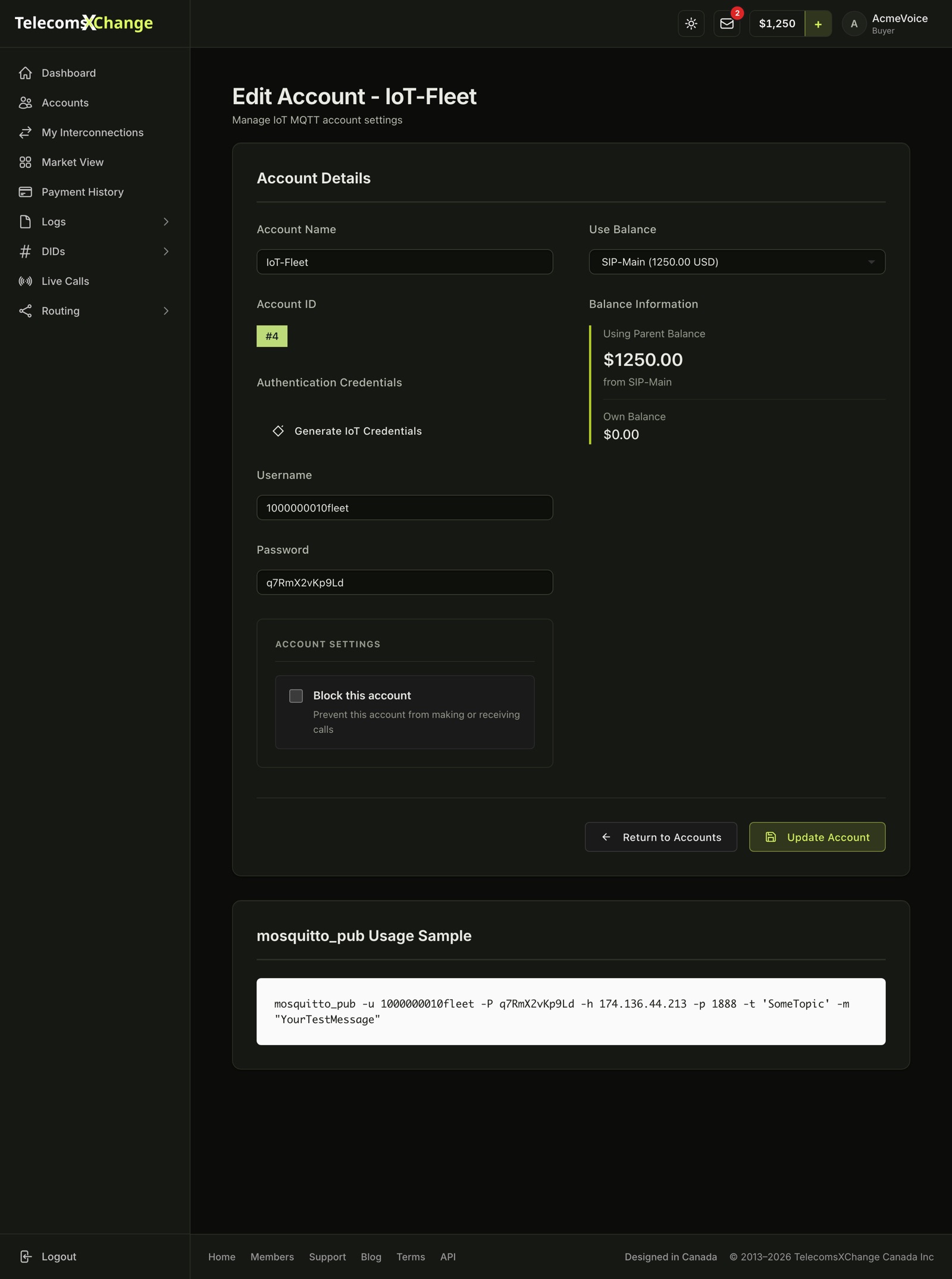This screenshot has height=1279, width=952.
Task: Click the Username input field
Action: pos(405,507)
